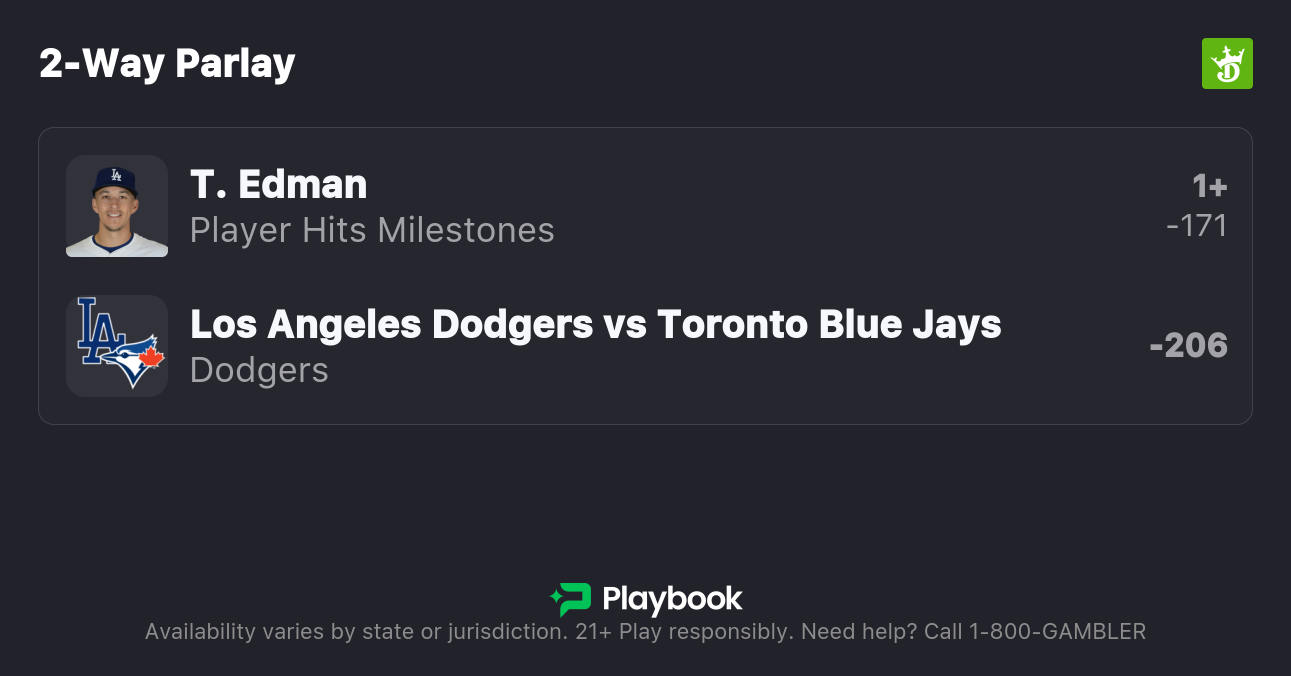1291x676 pixels.
Task: Click the DraftKings logo icon
Action: tap(1226, 64)
